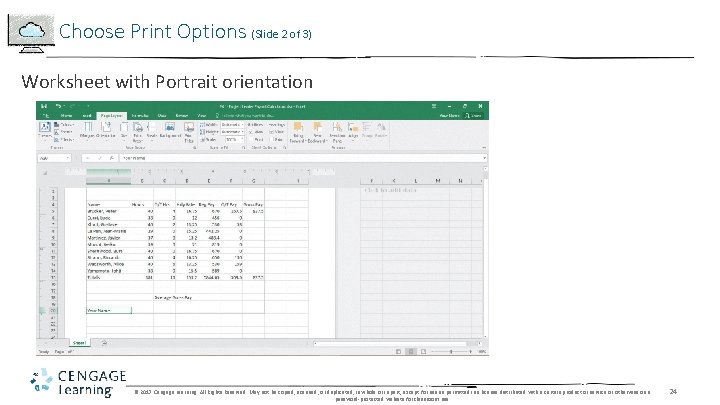This screenshot has width=720, height=405.
Task: Open the Page Setup dialog launcher
Action: [x=195, y=148]
